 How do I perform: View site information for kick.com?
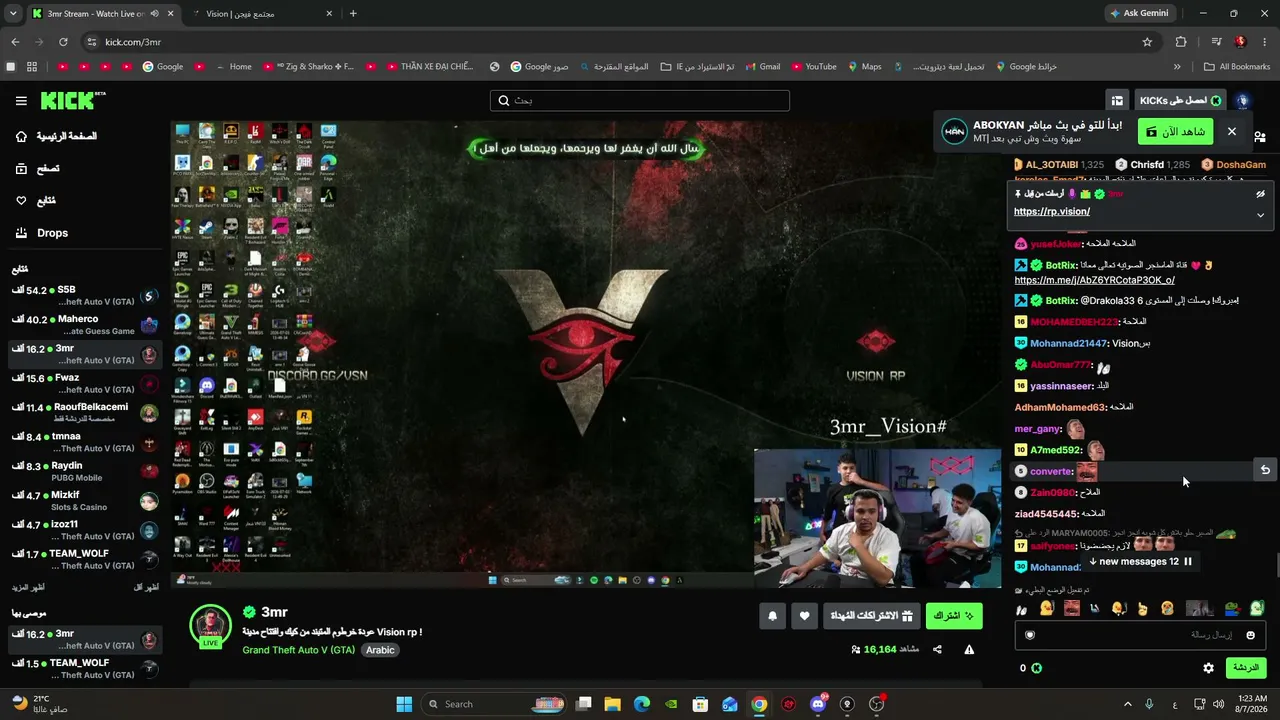pos(92,42)
